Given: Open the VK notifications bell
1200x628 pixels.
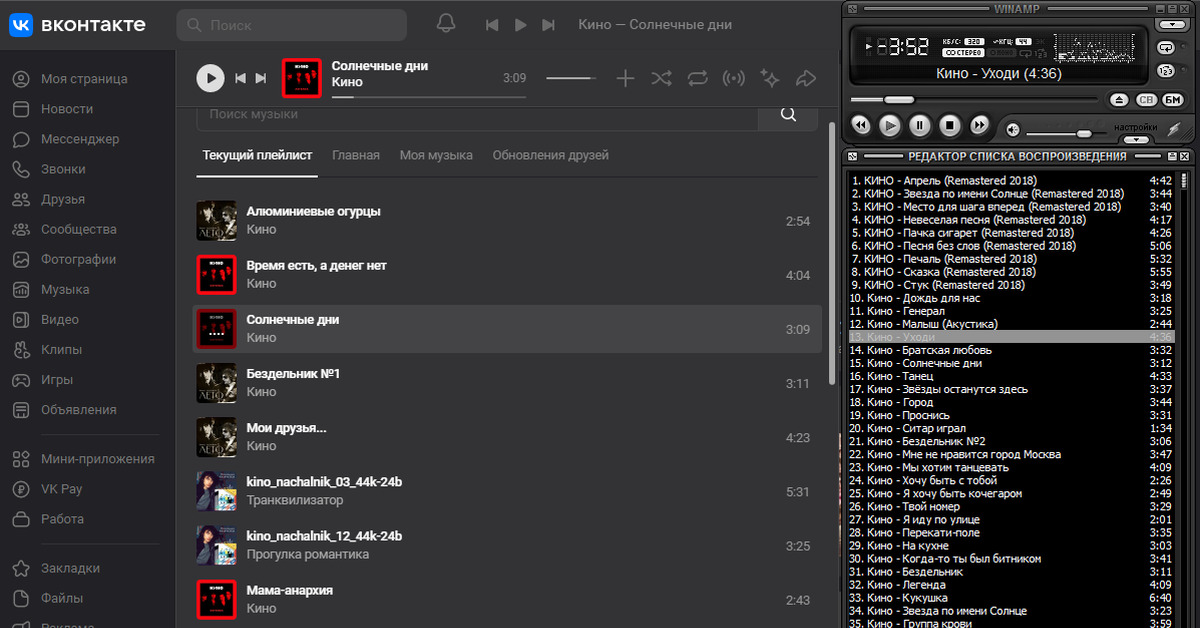Looking at the screenshot, I should coord(446,24).
